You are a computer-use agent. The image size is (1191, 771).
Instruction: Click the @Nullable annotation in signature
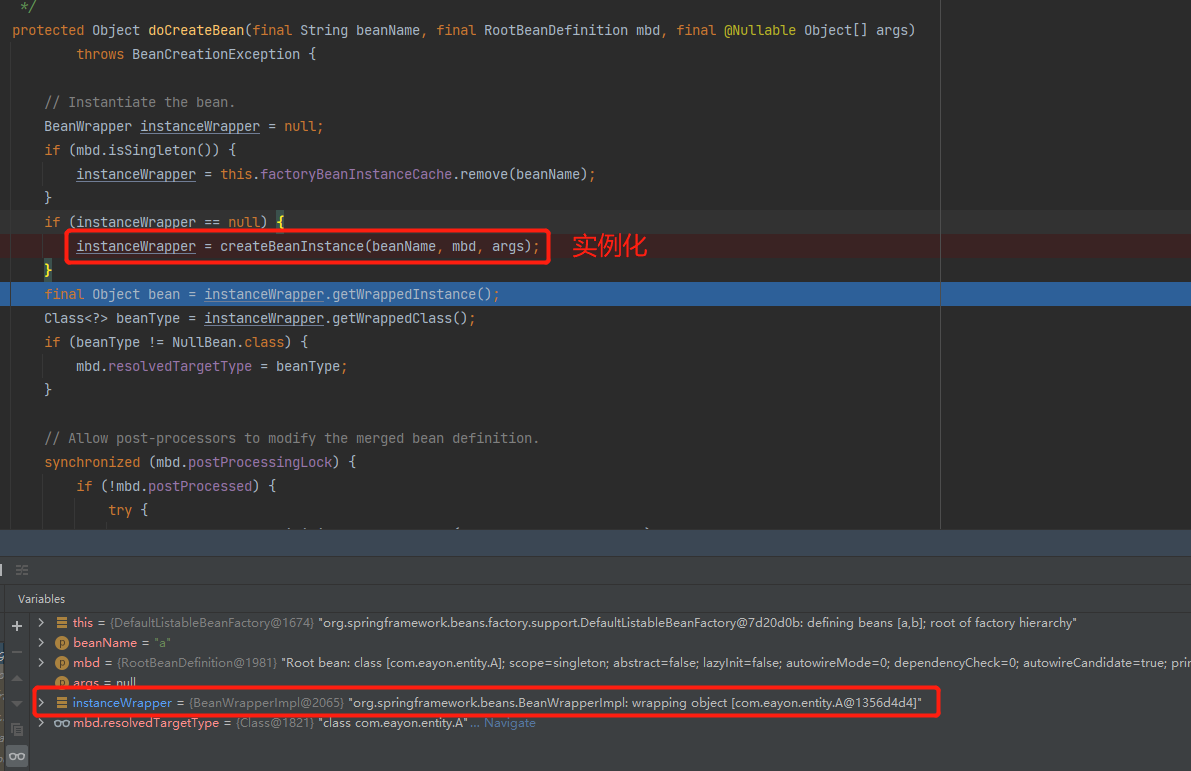(760, 30)
